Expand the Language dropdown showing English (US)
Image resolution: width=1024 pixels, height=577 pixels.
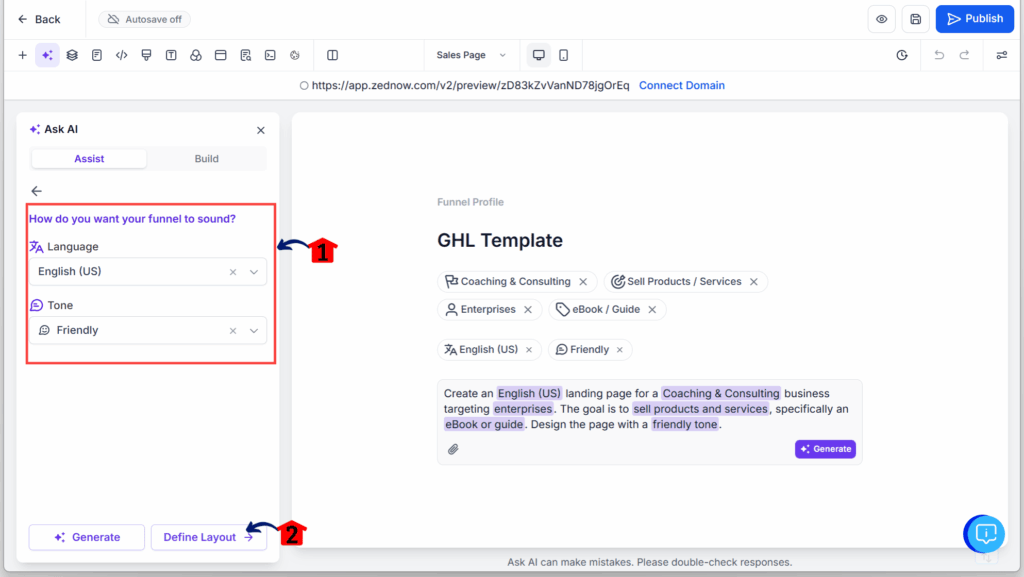coord(254,271)
